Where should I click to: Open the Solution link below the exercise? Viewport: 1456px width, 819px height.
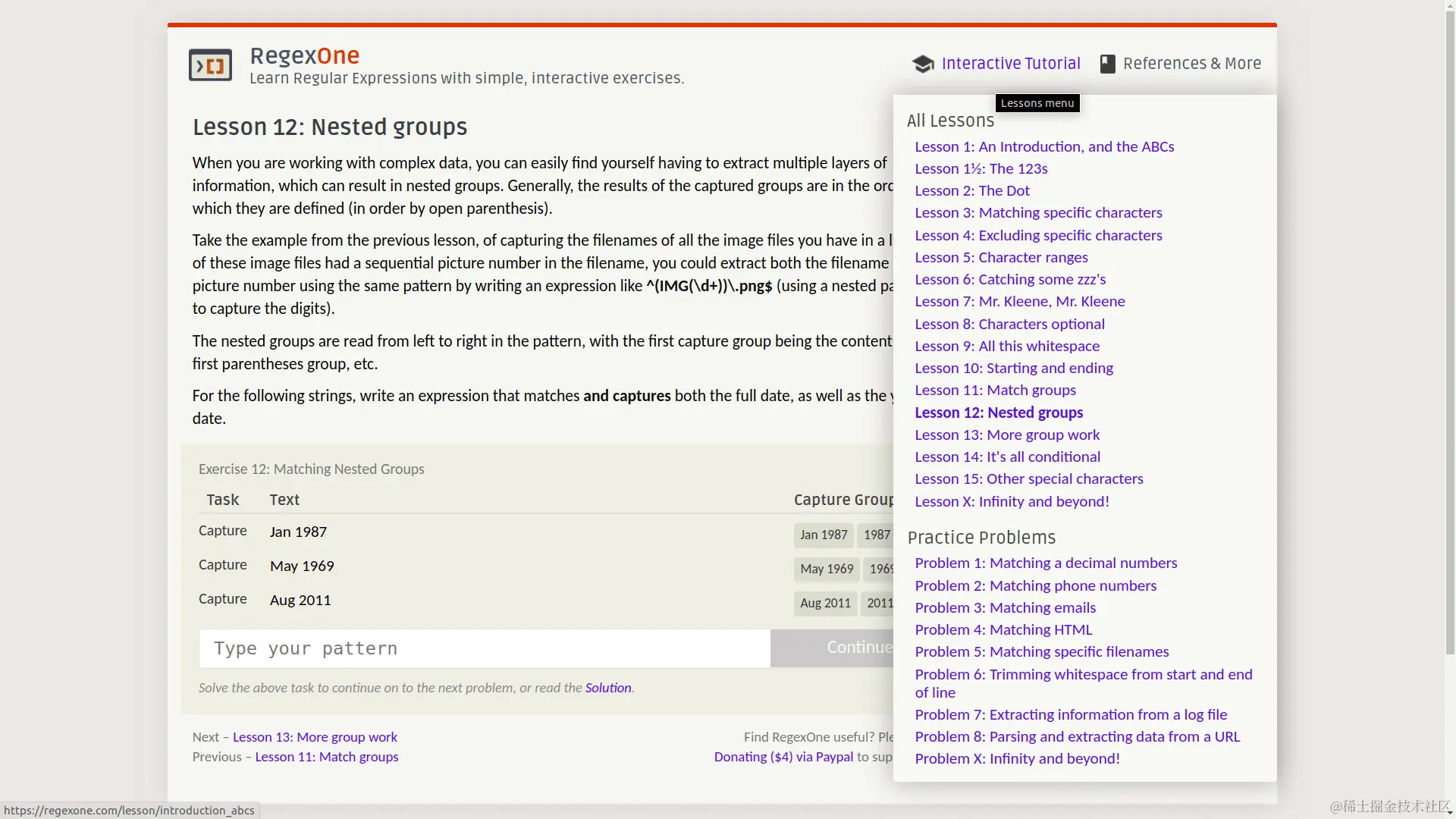(607, 688)
